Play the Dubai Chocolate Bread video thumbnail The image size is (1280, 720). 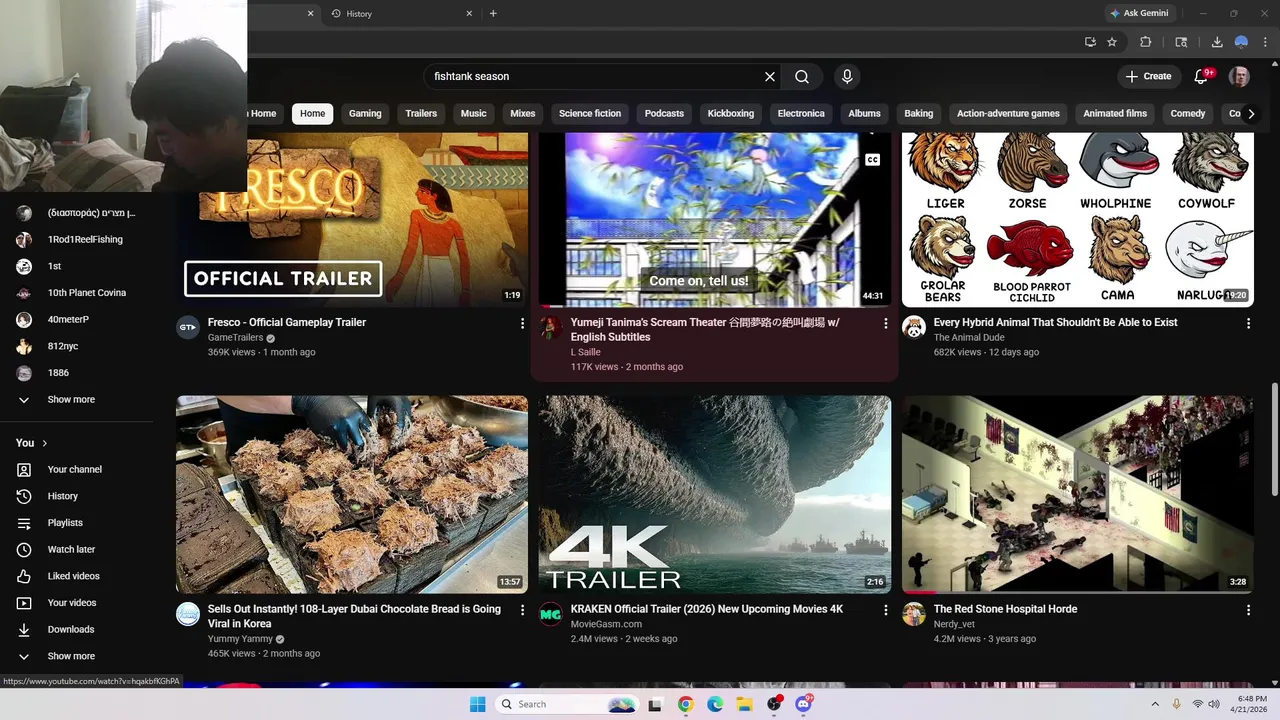click(352, 495)
